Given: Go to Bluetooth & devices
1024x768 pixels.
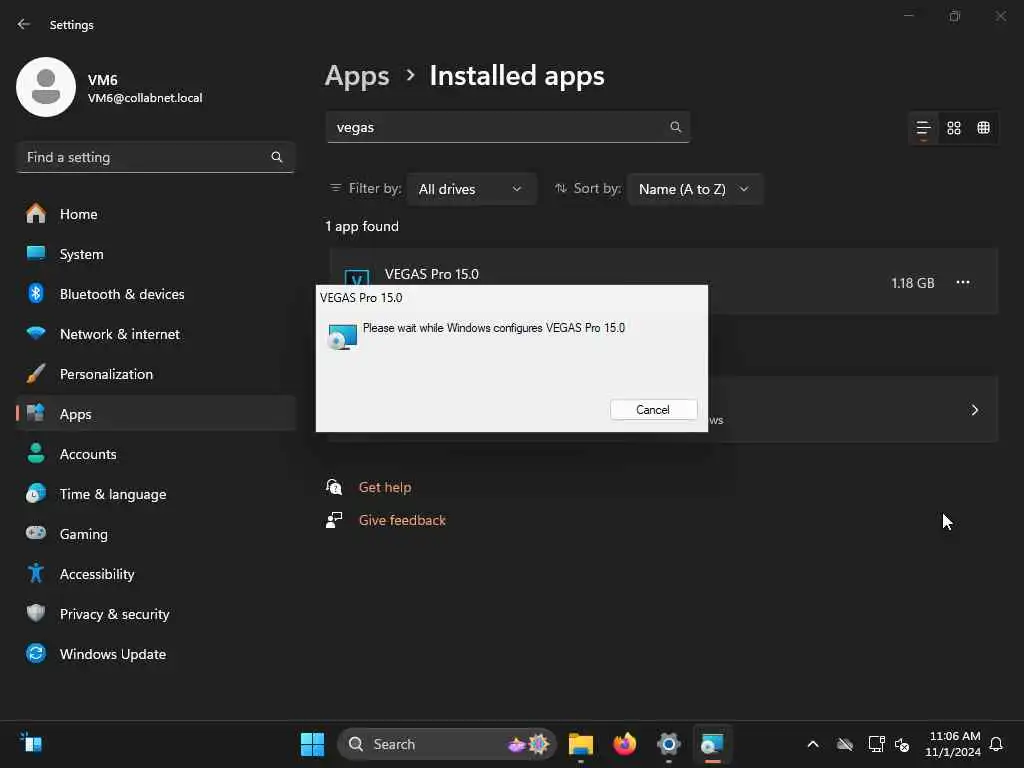Looking at the screenshot, I should click(155, 294).
